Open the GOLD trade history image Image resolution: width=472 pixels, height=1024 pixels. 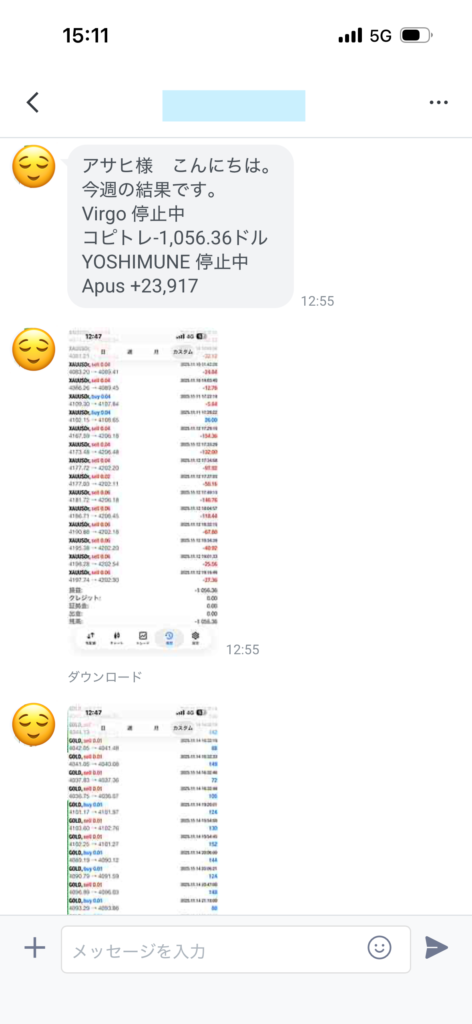pyautogui.click(x=143, y=808)
